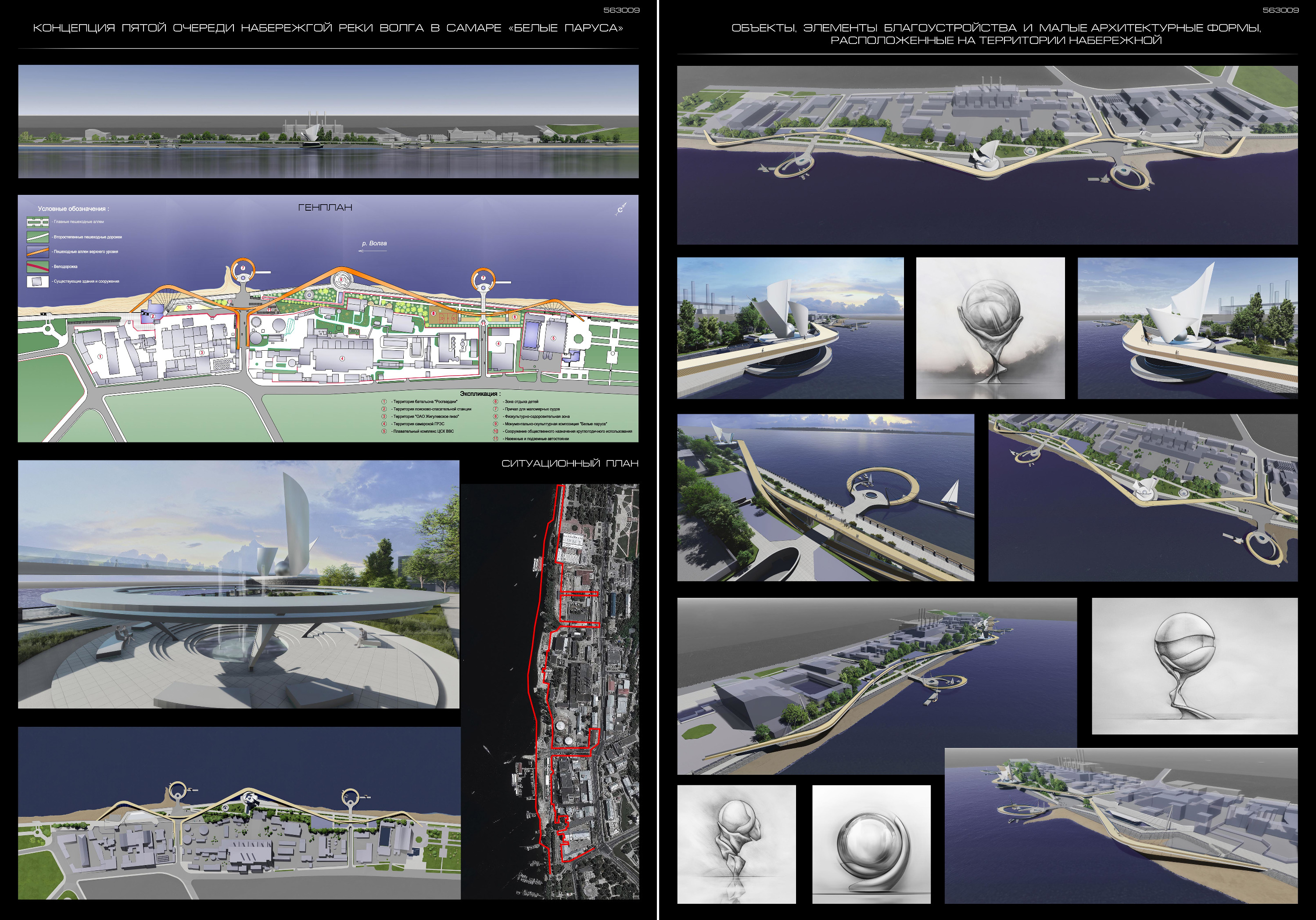1316x920 pixels.
Task: Click the sailboat pier aerial render
Action: (x=825, y=498)
